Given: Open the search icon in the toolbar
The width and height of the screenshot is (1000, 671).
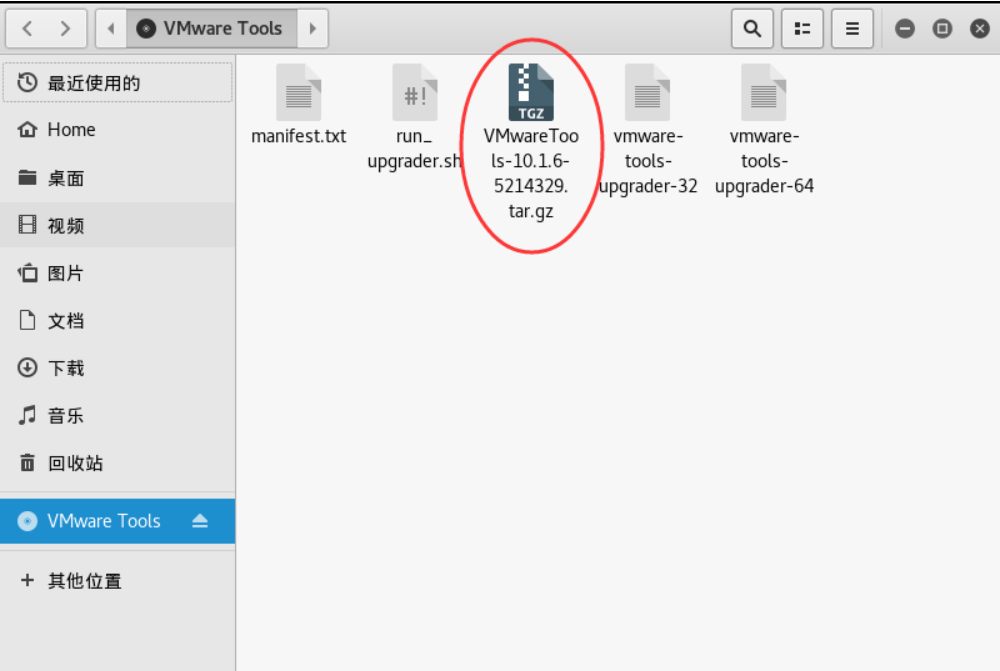Looking at the screenshot, I should [752, 28].
